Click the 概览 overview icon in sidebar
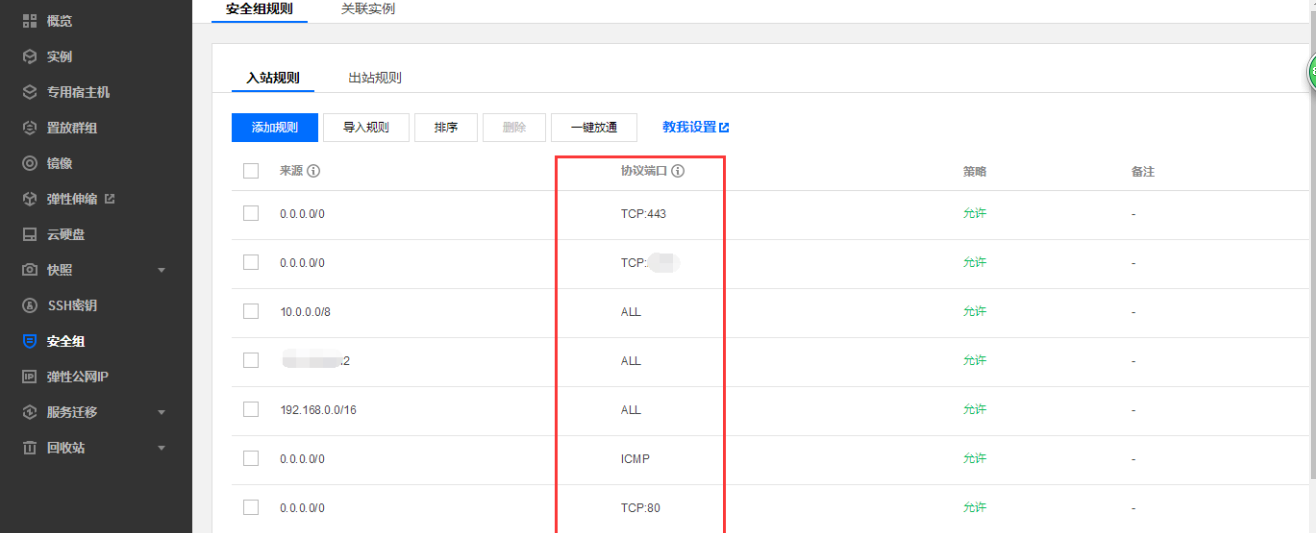The width and height of the screenshot is (1316, 533). click(30, 21)
